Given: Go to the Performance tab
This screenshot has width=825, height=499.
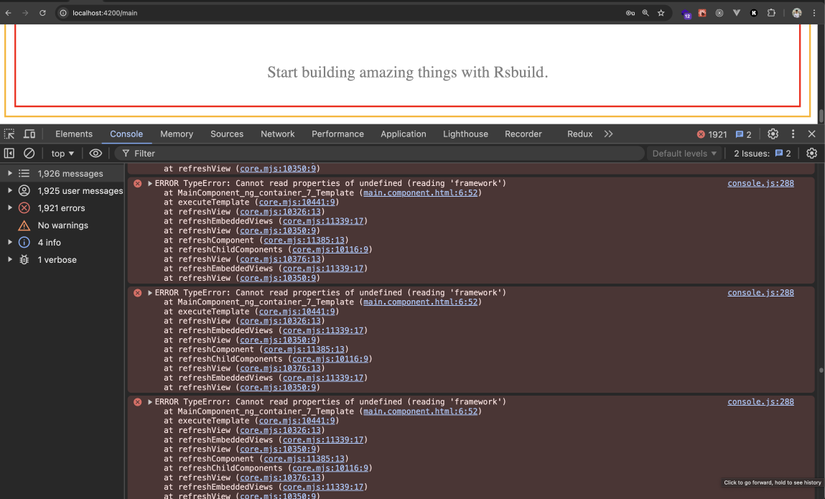Looking at the screenshot, I should (x=338, y=134).
